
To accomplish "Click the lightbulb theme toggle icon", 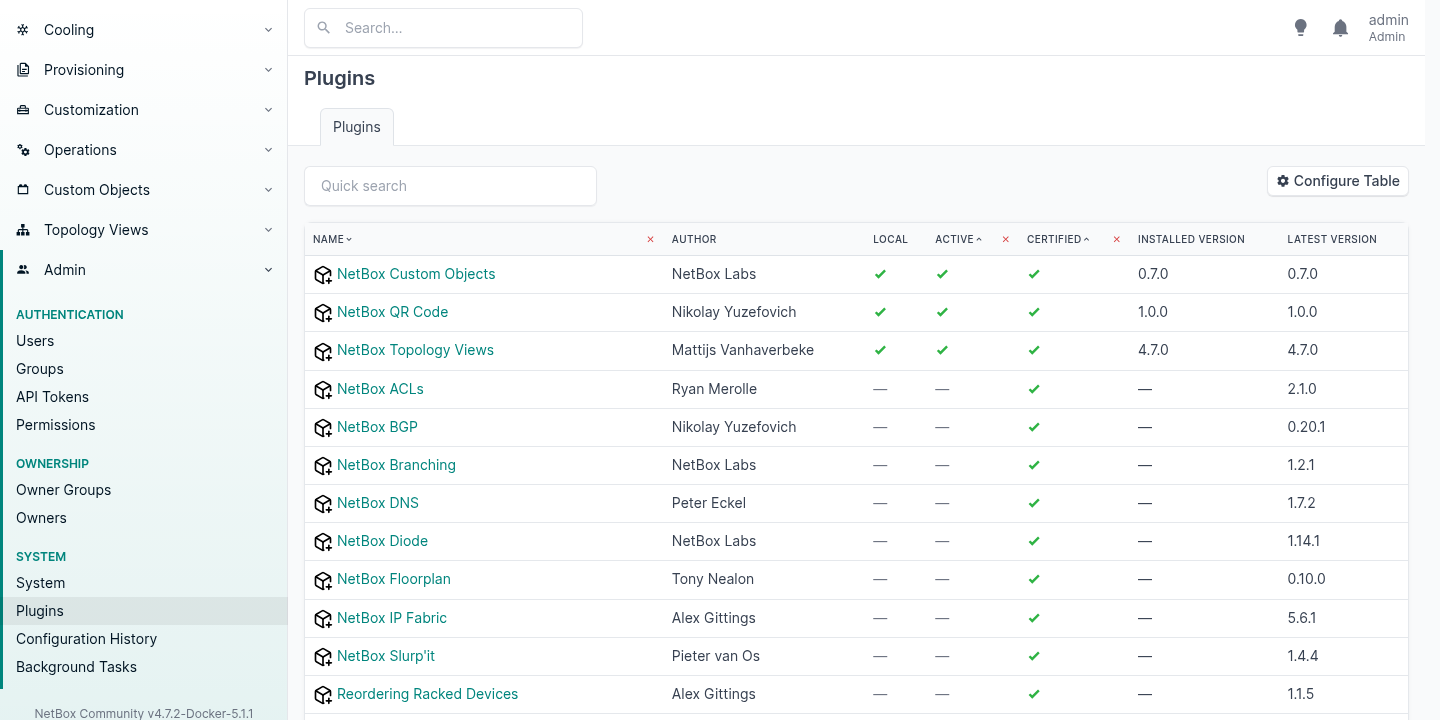I will click(1300, 28).
